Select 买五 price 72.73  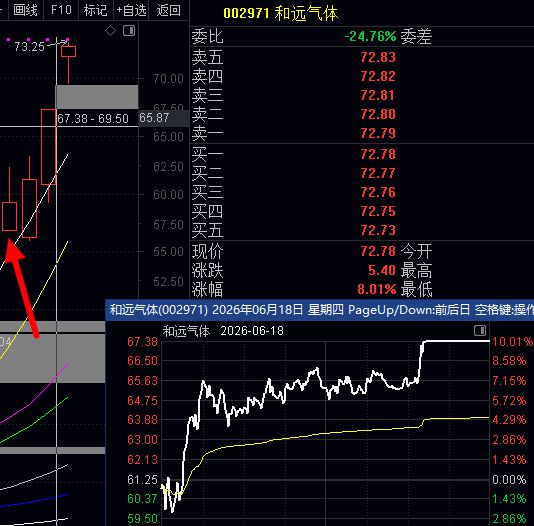tap(378, 230)
